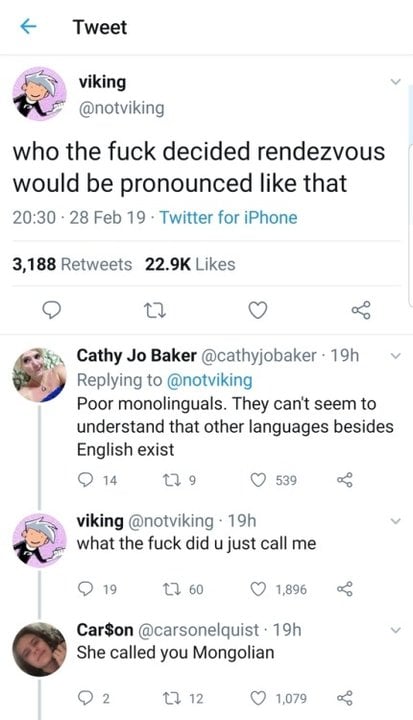Open options chevron on Cathy Jo Baker's reply
This screenshot has width=413, height=720.
(x=395, y=356)
